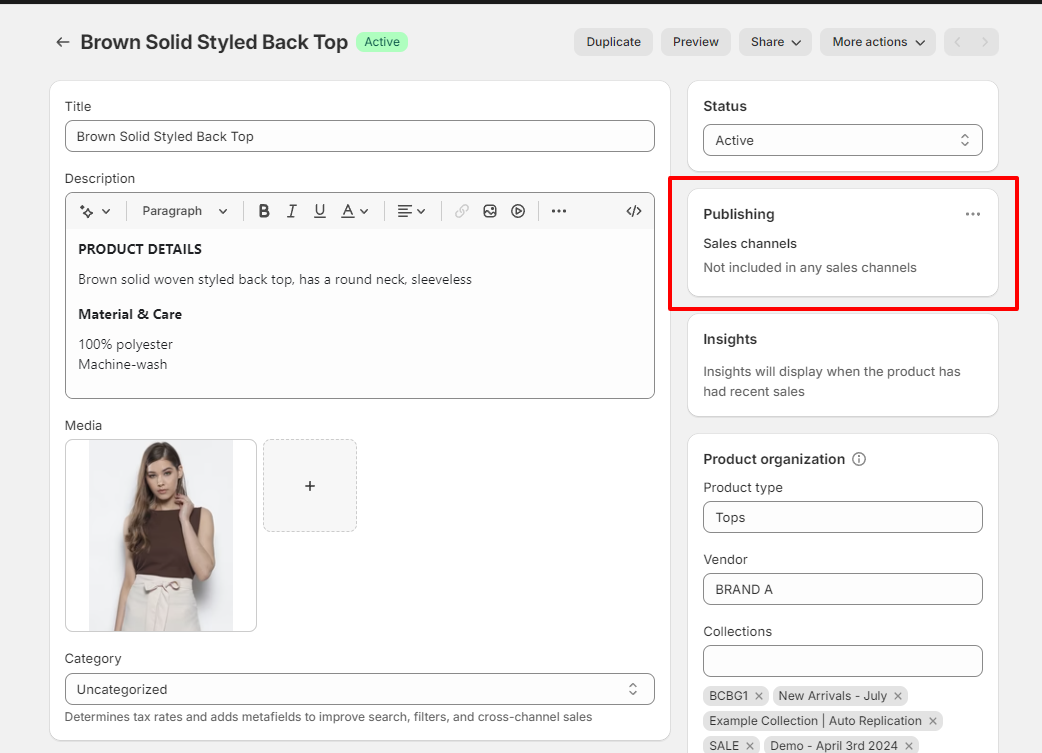Insert a link in the description
Screen dimensions: 1042x753
point(461,211)
